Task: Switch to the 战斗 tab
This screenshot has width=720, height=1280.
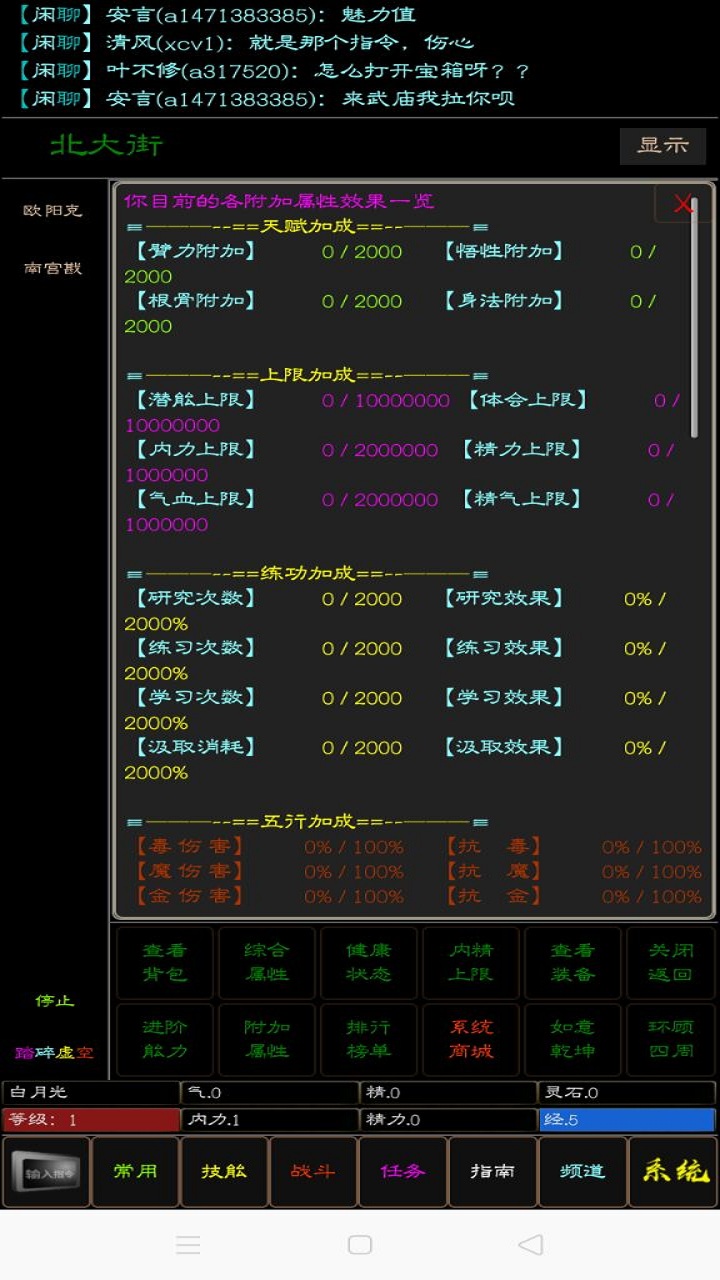Action: tap(313, 1172)
